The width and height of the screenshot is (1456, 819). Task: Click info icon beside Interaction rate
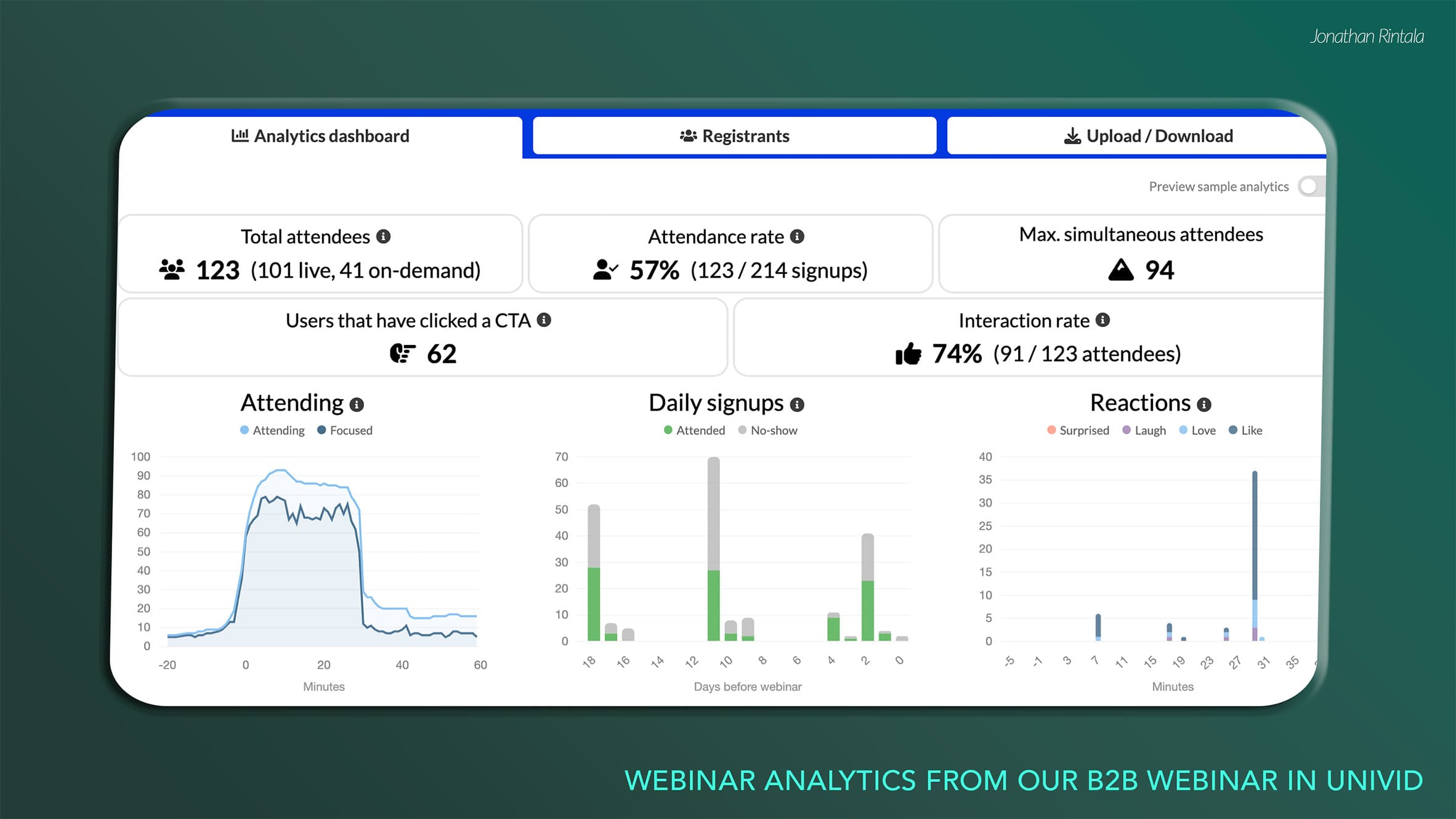click(1102, 320)
